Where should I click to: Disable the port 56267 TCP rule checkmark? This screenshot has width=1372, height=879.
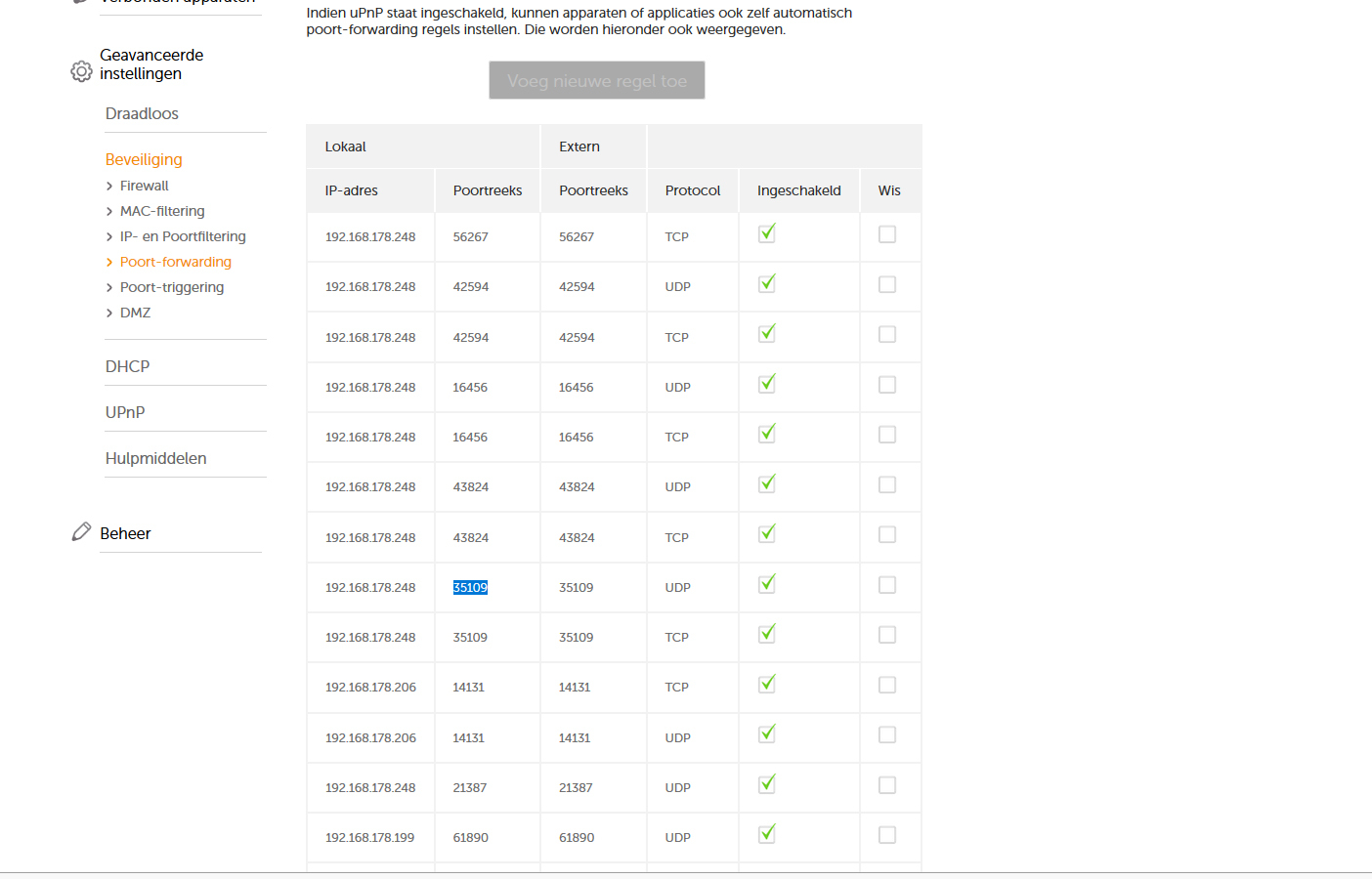click(767, 233)
